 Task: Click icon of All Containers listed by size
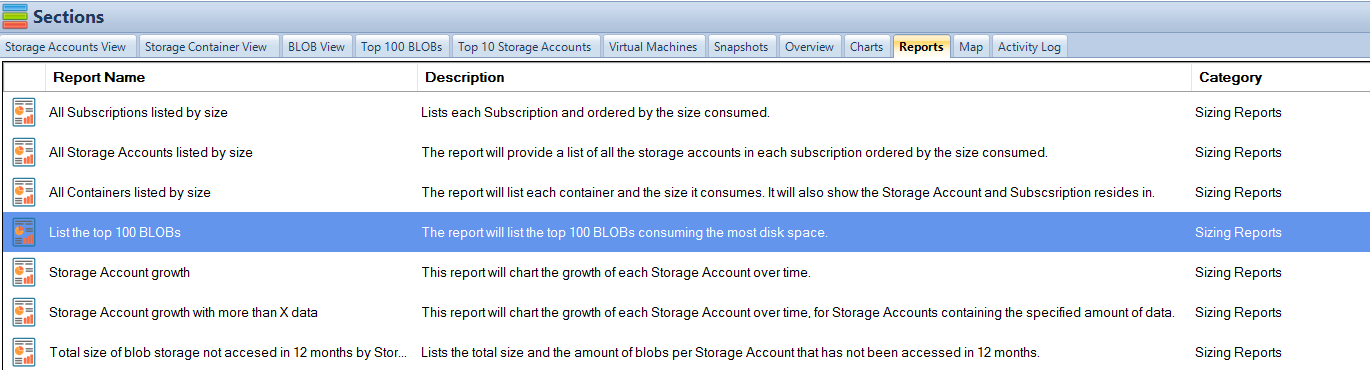tap(23, 192)
